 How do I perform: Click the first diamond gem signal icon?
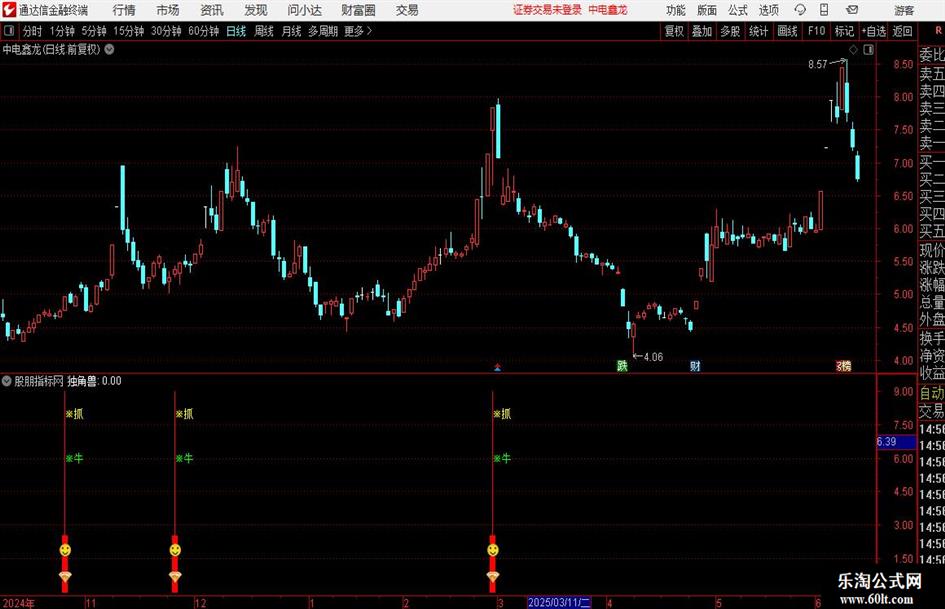point(65,576)
